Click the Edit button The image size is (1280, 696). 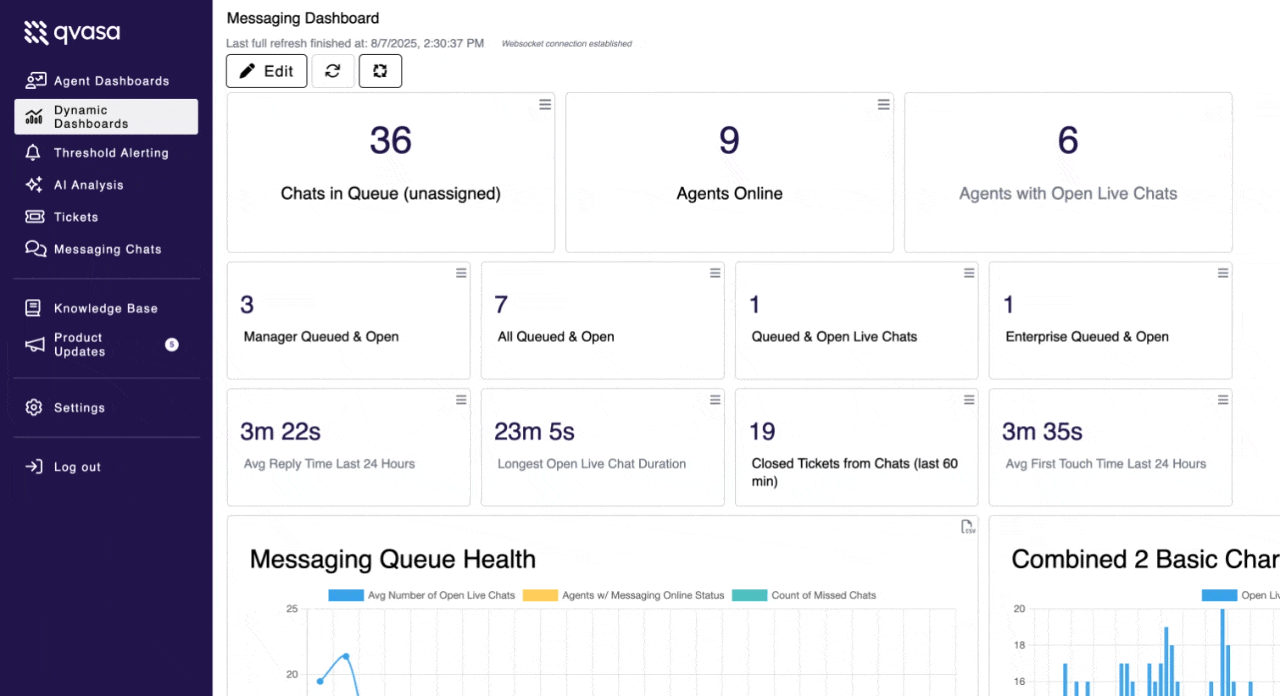point(266,71)
